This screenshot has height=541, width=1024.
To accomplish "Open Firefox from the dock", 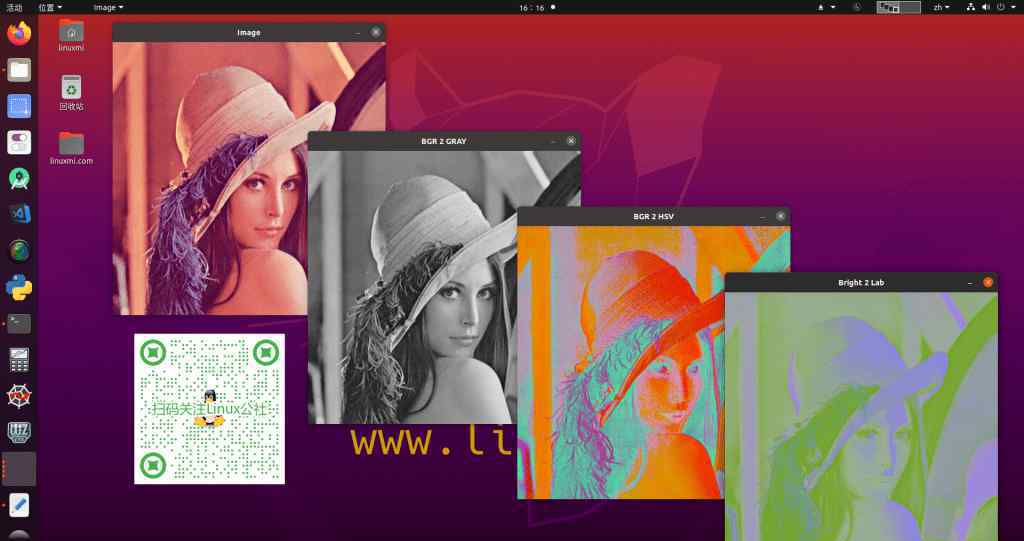I will [19, 33].
